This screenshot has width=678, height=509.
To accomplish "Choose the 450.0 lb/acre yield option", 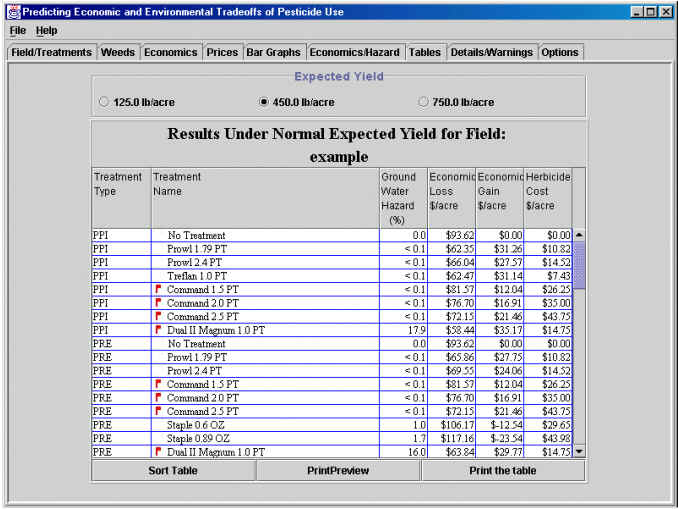I will pos(264,102).
